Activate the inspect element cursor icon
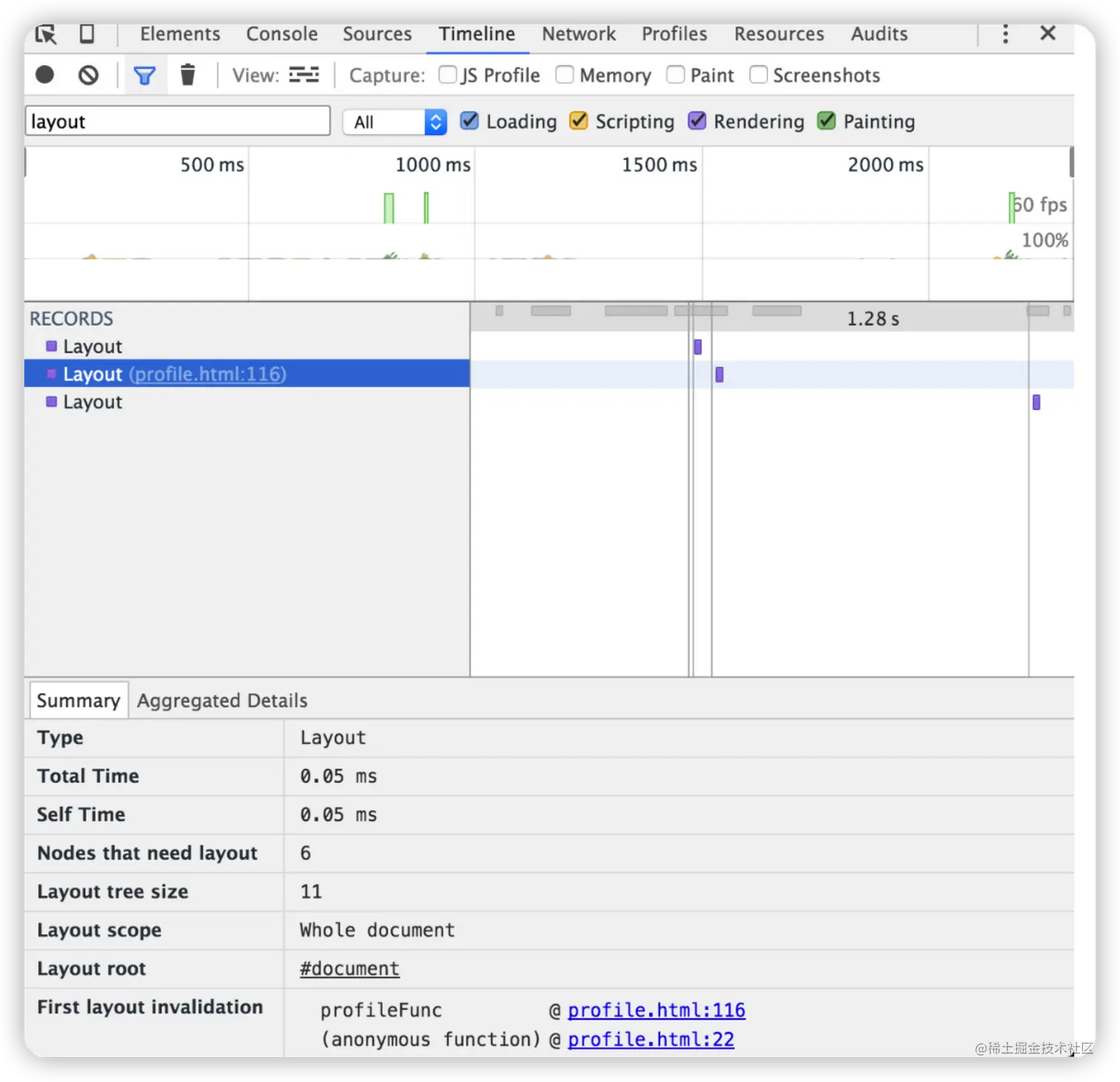 coord(46,34)
